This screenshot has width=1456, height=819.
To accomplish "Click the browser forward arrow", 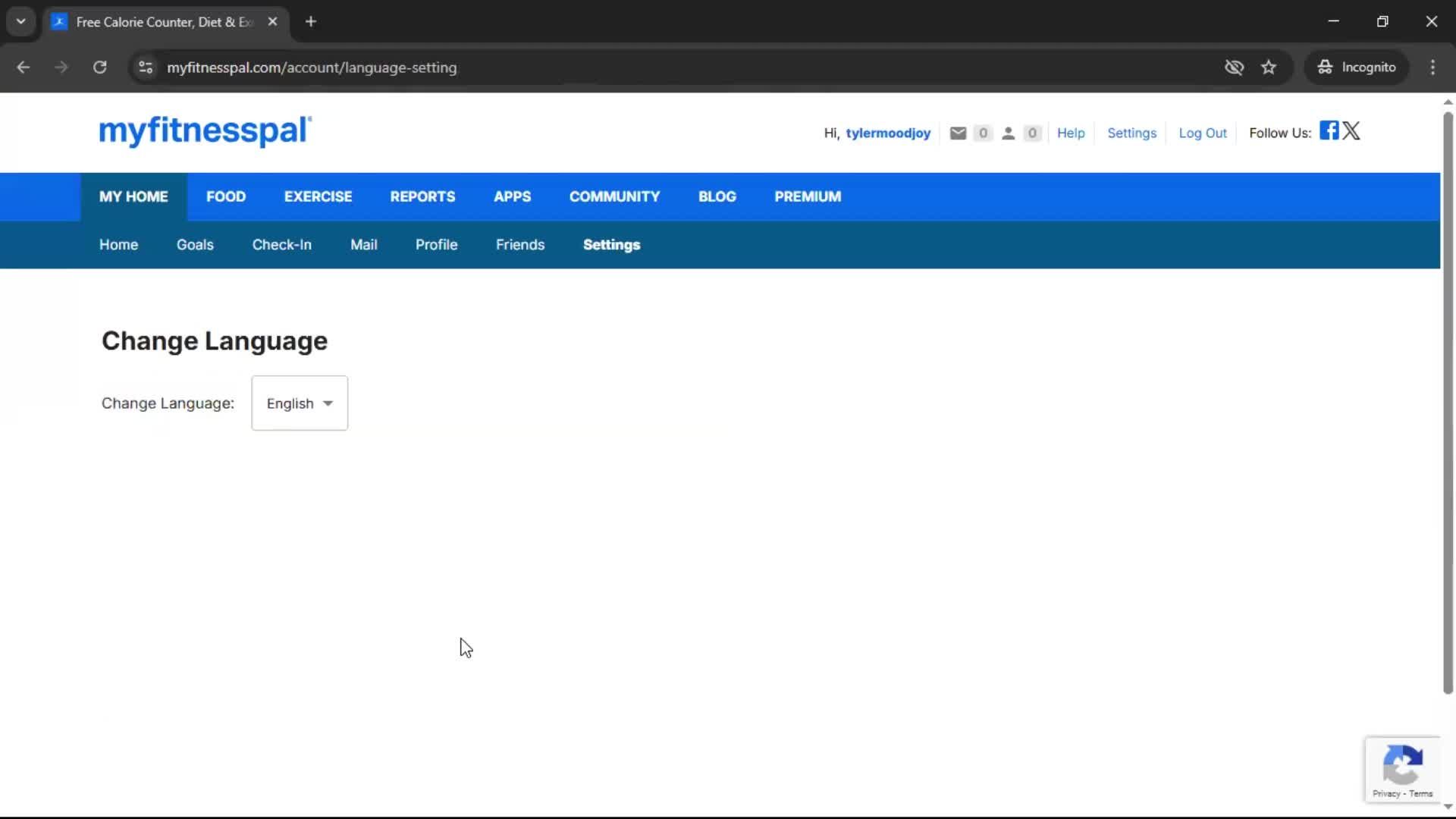I will tap(61, 67).
